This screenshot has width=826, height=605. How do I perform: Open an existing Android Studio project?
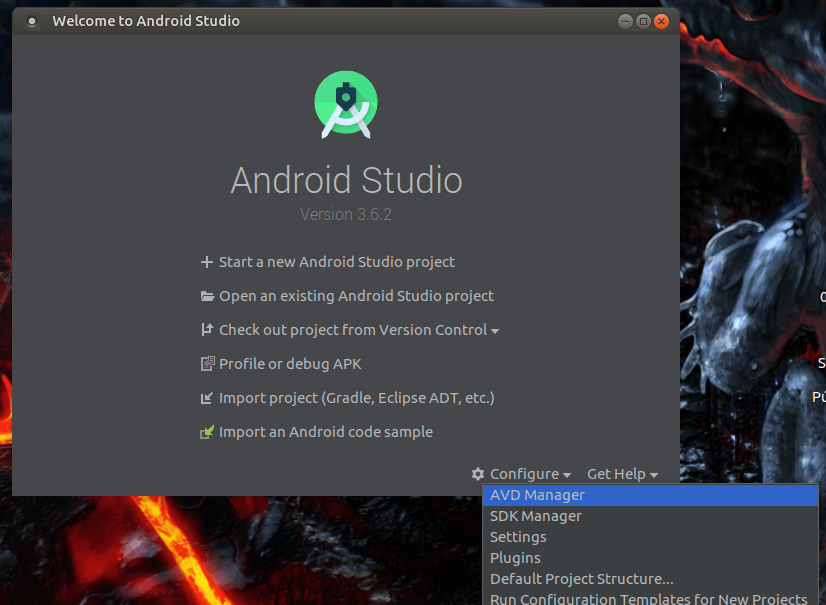tap(356, 295)
